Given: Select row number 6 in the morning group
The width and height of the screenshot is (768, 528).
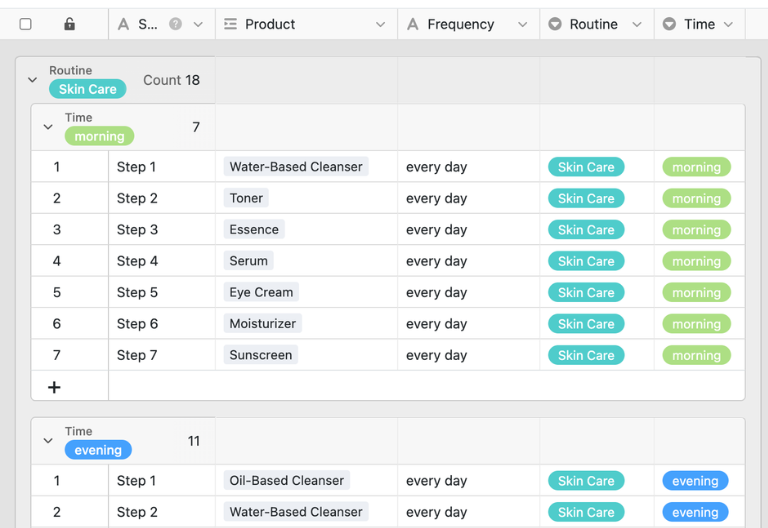Looking at the screenshot, I should point(57,323).
